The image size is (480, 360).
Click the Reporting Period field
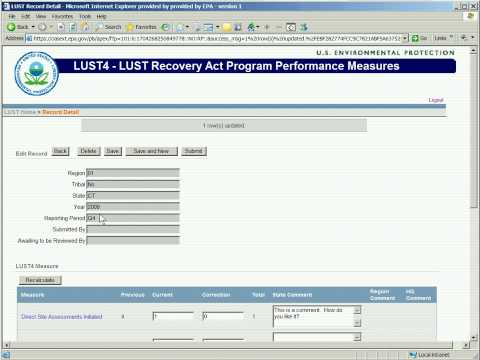point(133,218)
